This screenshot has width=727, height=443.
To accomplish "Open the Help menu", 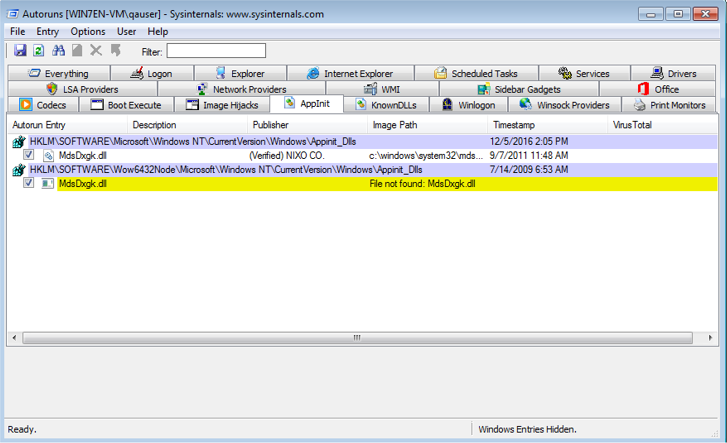I will click(158, 32).
